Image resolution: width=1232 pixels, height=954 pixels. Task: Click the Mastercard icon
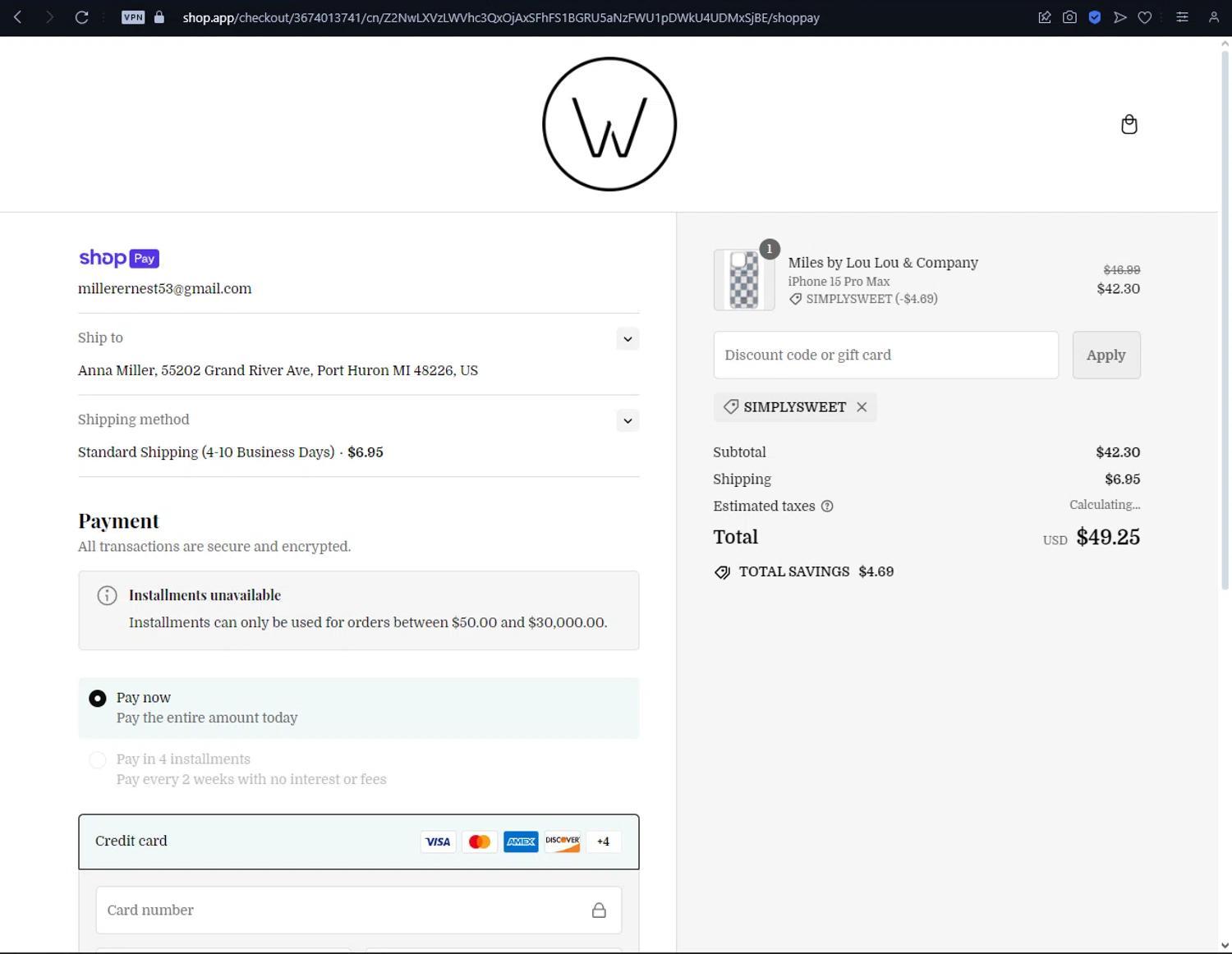coord(480,842)
